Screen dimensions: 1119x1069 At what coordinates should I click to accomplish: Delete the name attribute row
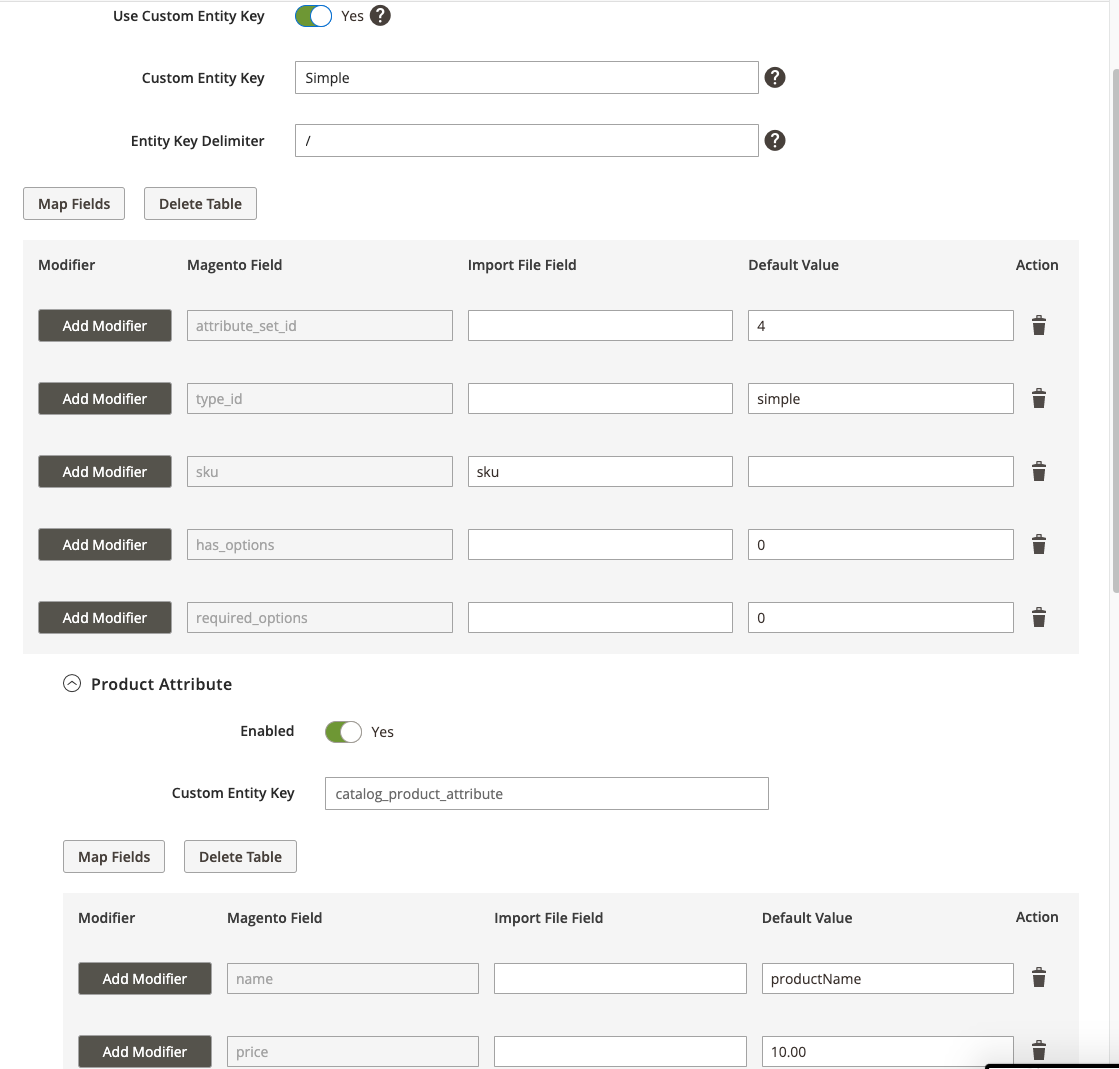coord(1039,978)
